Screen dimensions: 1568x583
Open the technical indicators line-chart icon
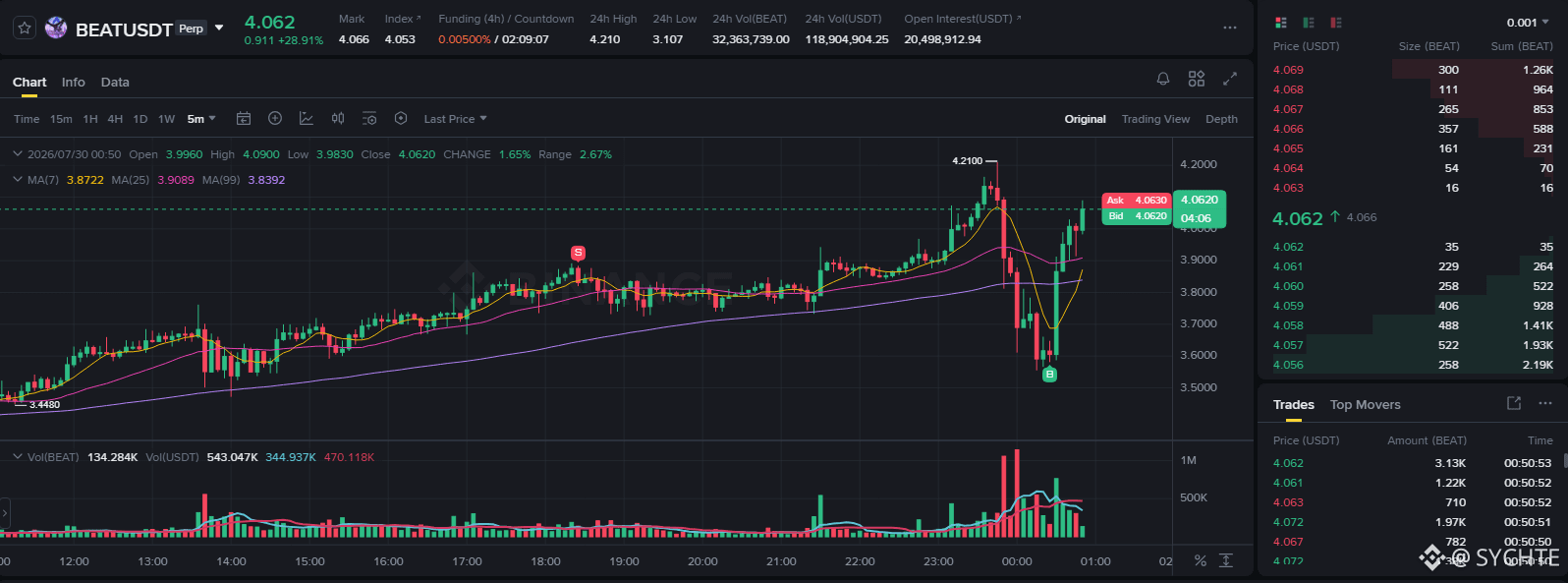click(307, 118)
